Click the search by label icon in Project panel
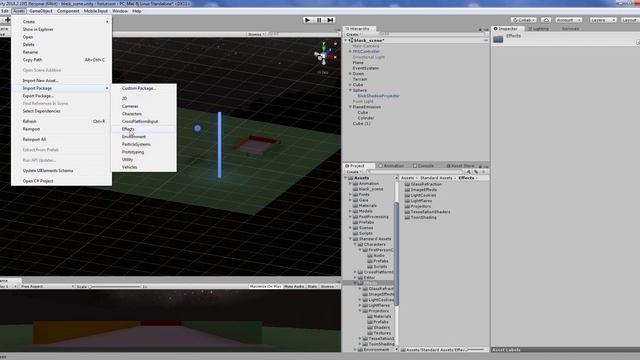 coord(476,172)
